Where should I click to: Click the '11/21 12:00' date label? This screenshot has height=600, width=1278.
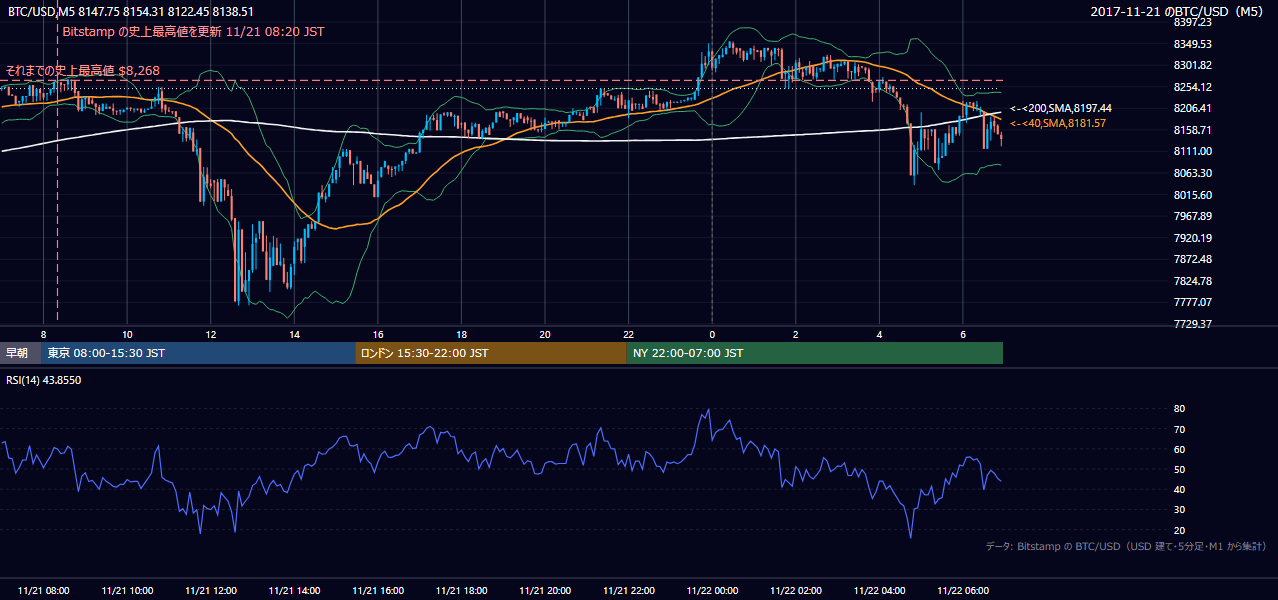tap(211, 590)
